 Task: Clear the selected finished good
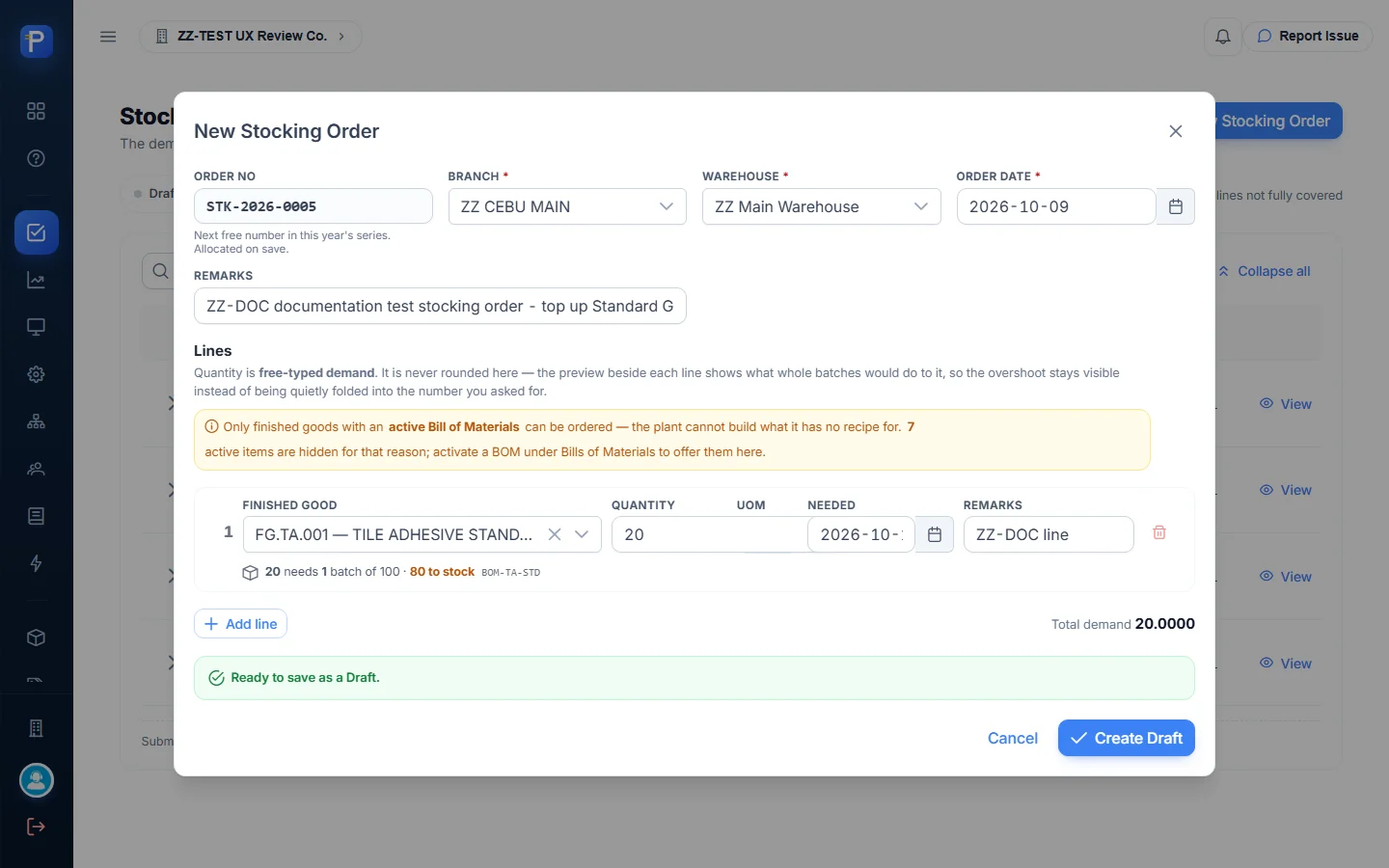pyautogui.click(x=555, y=534)
